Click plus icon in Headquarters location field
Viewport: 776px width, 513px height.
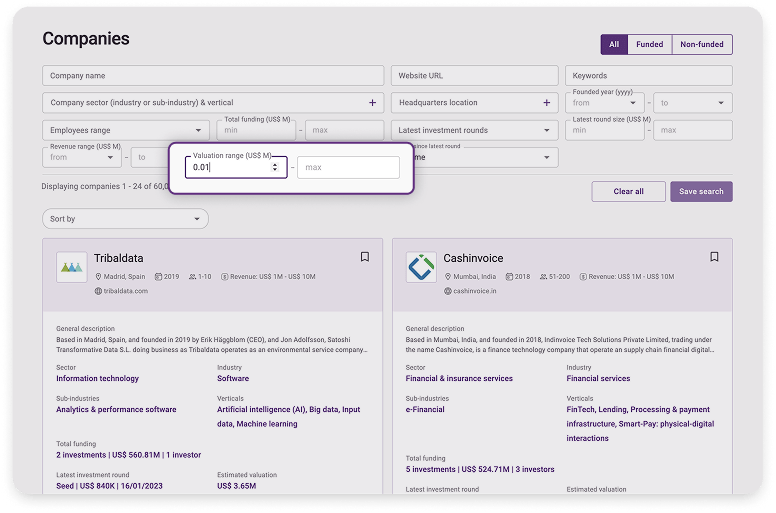(x=546, y=103)
